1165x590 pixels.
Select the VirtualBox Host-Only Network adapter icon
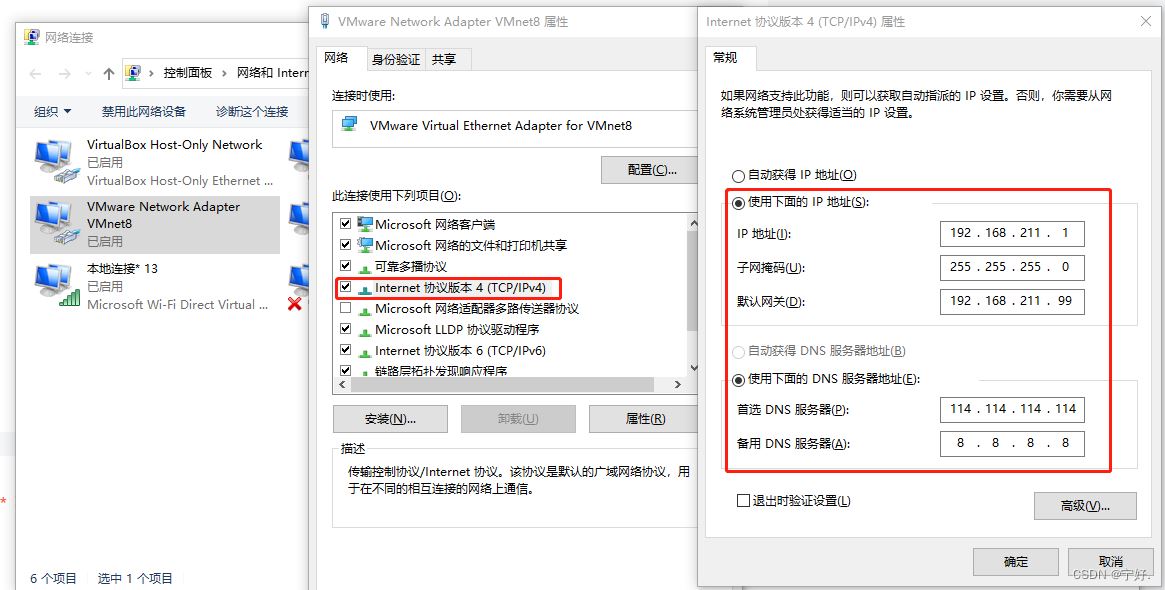click(x=54, y=161)
